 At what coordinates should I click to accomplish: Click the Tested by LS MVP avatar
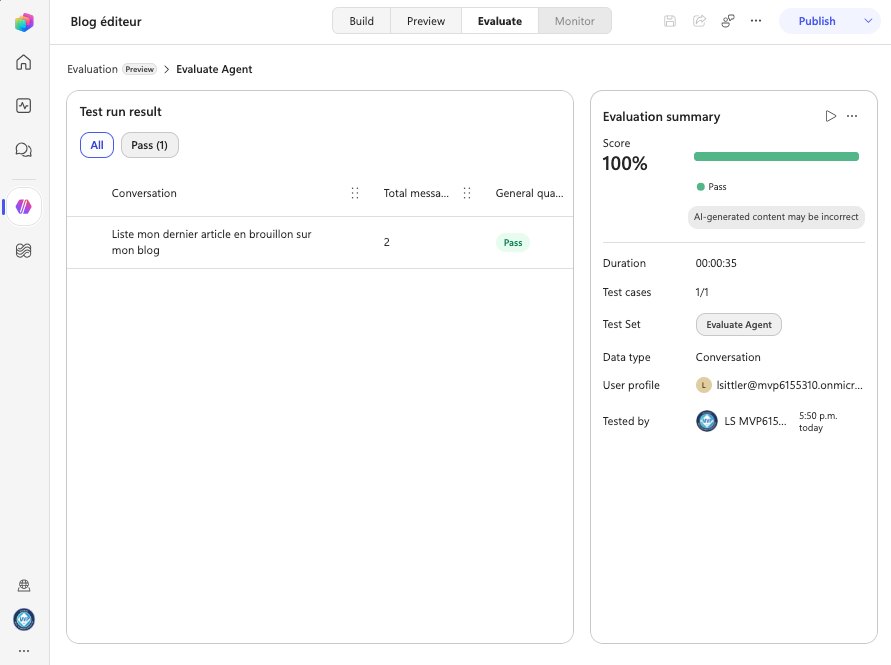[x=707, y=421]
